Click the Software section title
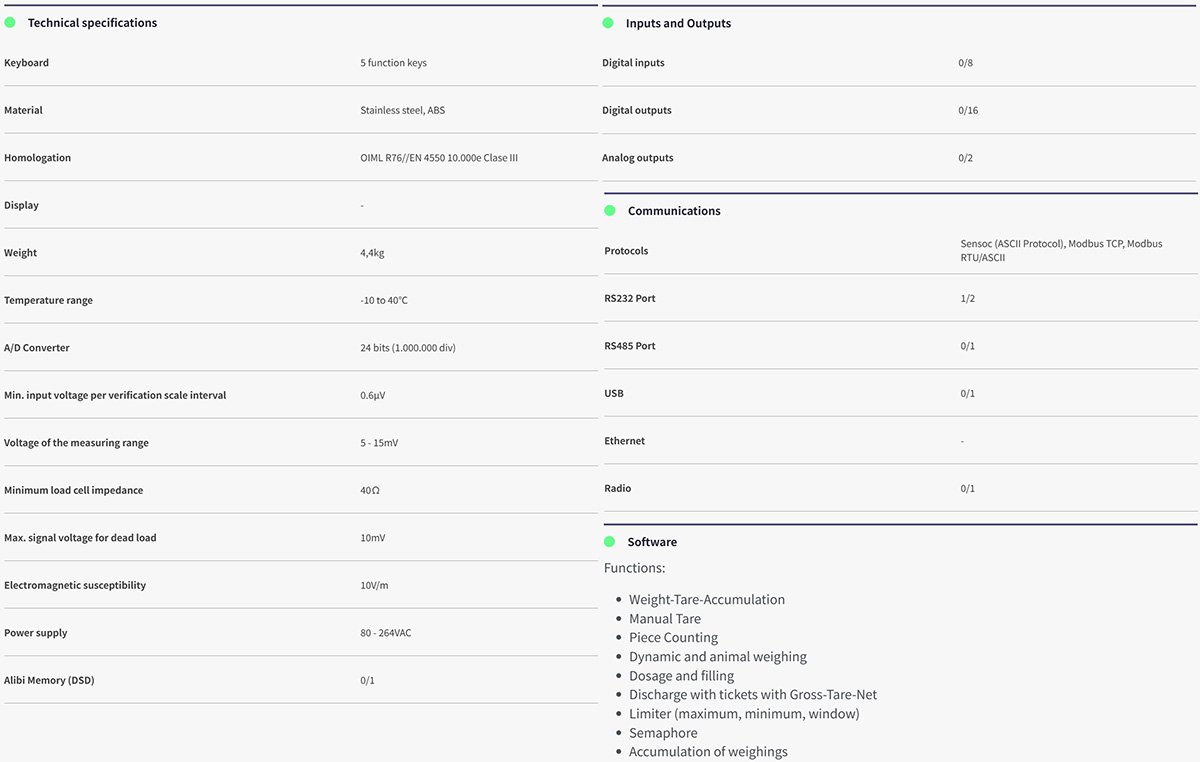The width and height of the screenshot is (1200, 762). 652,542
